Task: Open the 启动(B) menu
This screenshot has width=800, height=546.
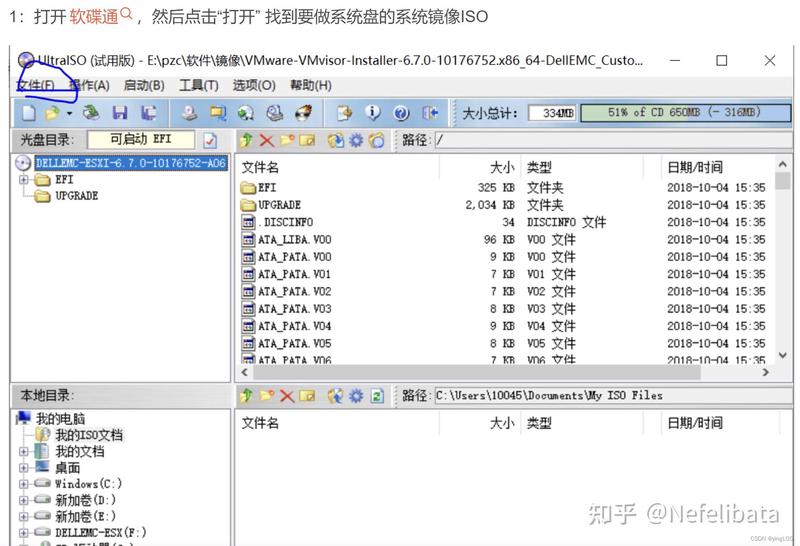Action: click(x=144, y=85)
